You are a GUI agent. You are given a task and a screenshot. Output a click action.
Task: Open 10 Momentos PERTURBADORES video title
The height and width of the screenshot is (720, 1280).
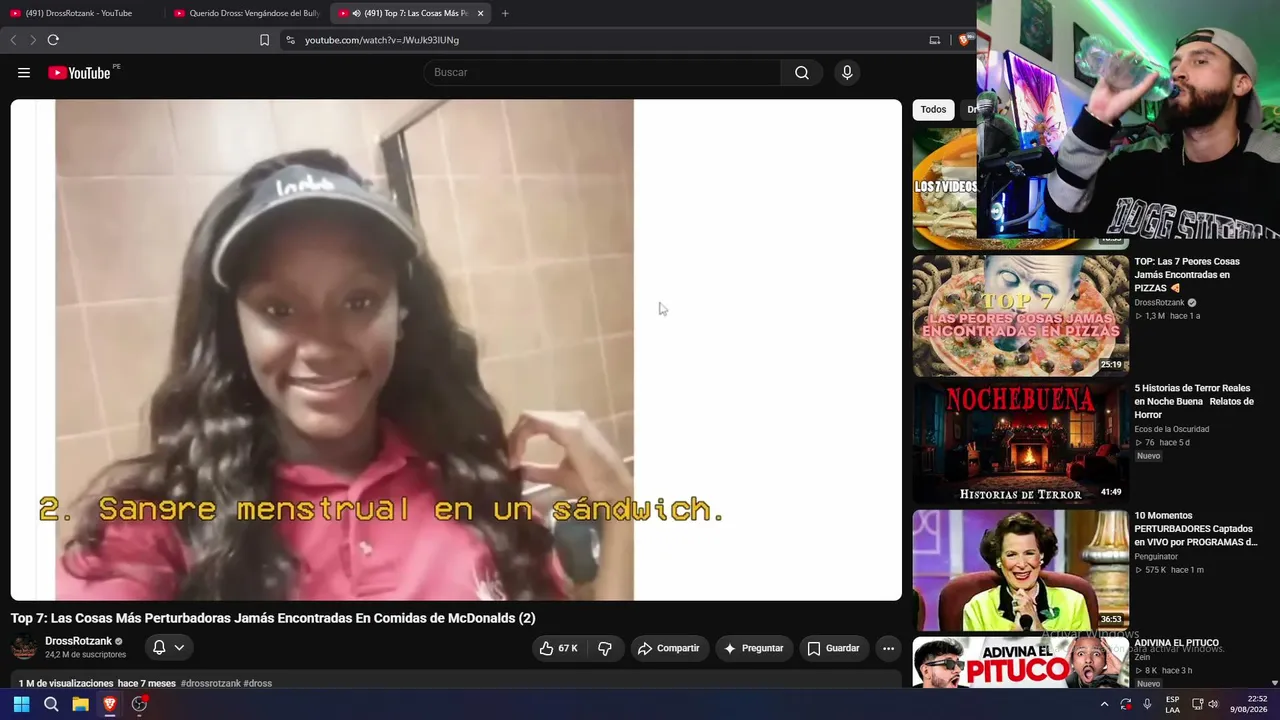pyautogui.click(x=1196, y=529)
